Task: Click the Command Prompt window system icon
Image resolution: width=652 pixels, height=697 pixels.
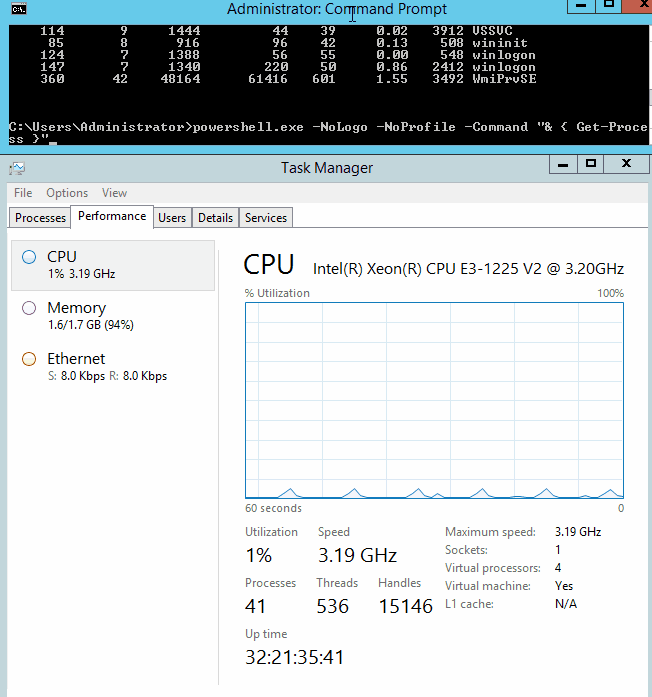Action: 19,9
